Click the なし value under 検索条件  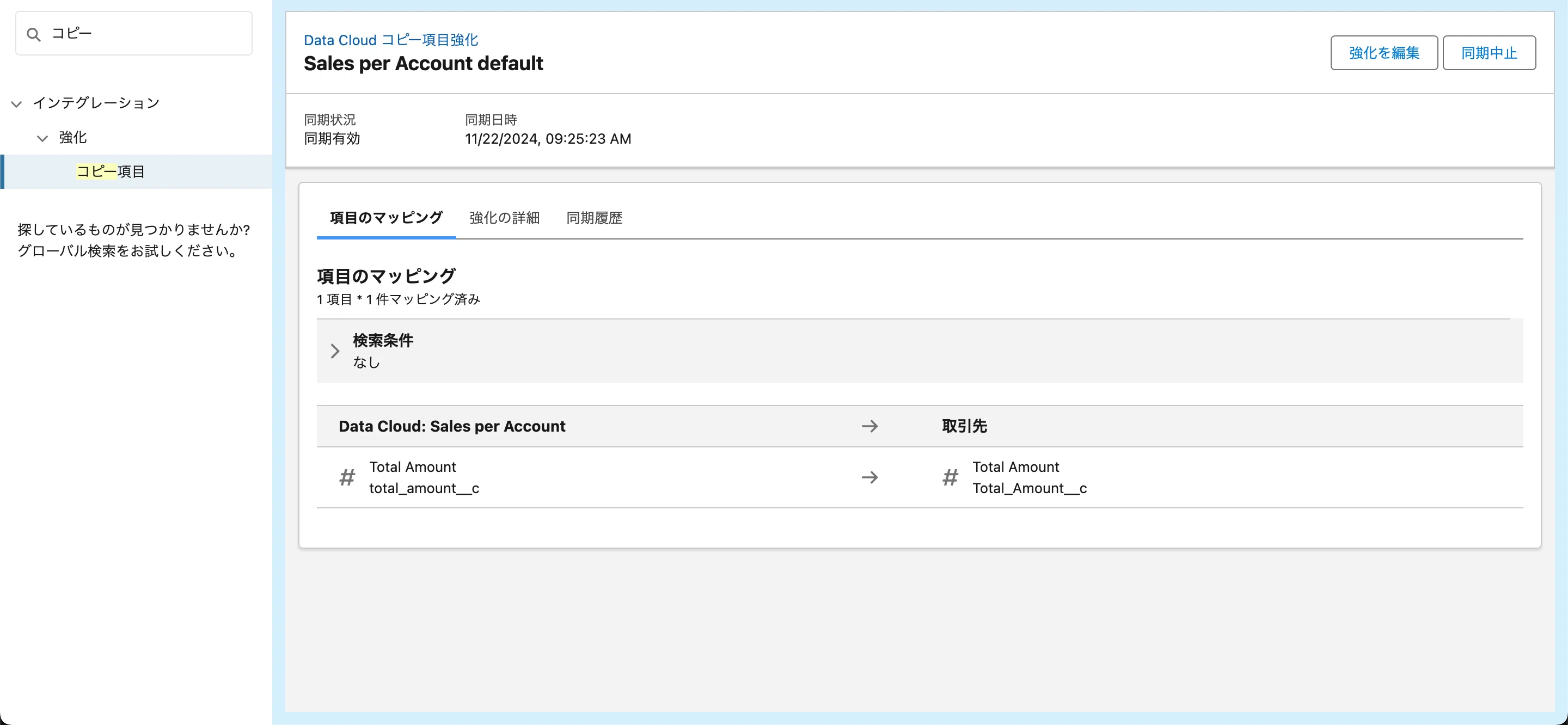[x=366, y=362]
